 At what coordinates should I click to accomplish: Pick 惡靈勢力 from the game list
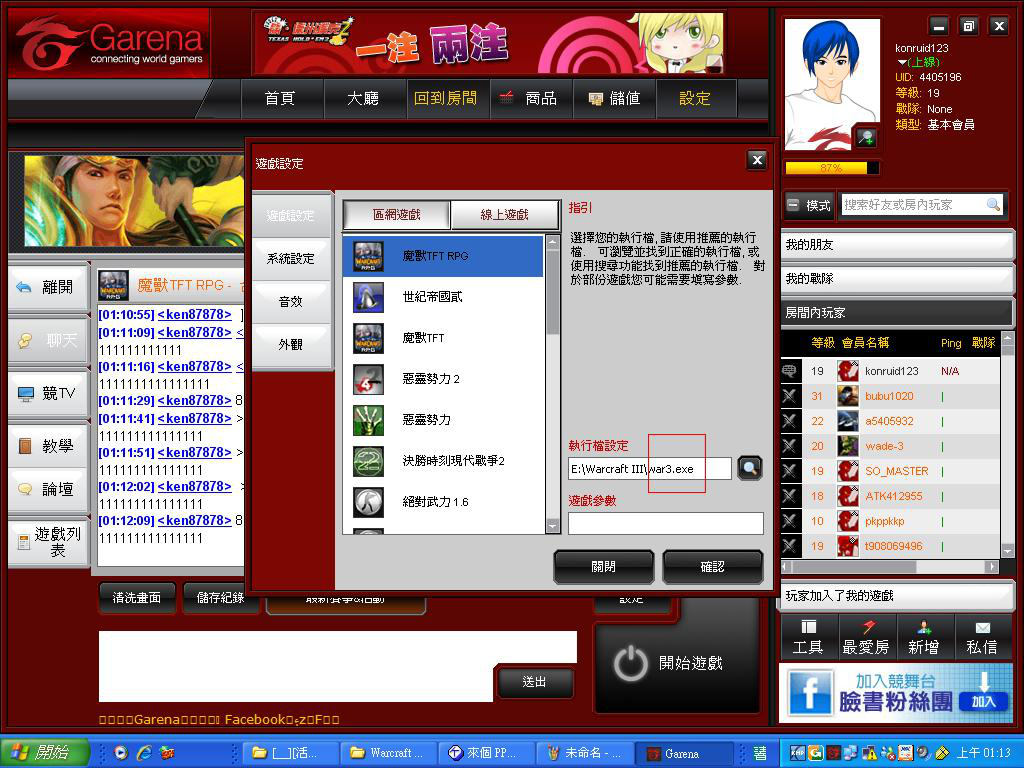(443, 420)
